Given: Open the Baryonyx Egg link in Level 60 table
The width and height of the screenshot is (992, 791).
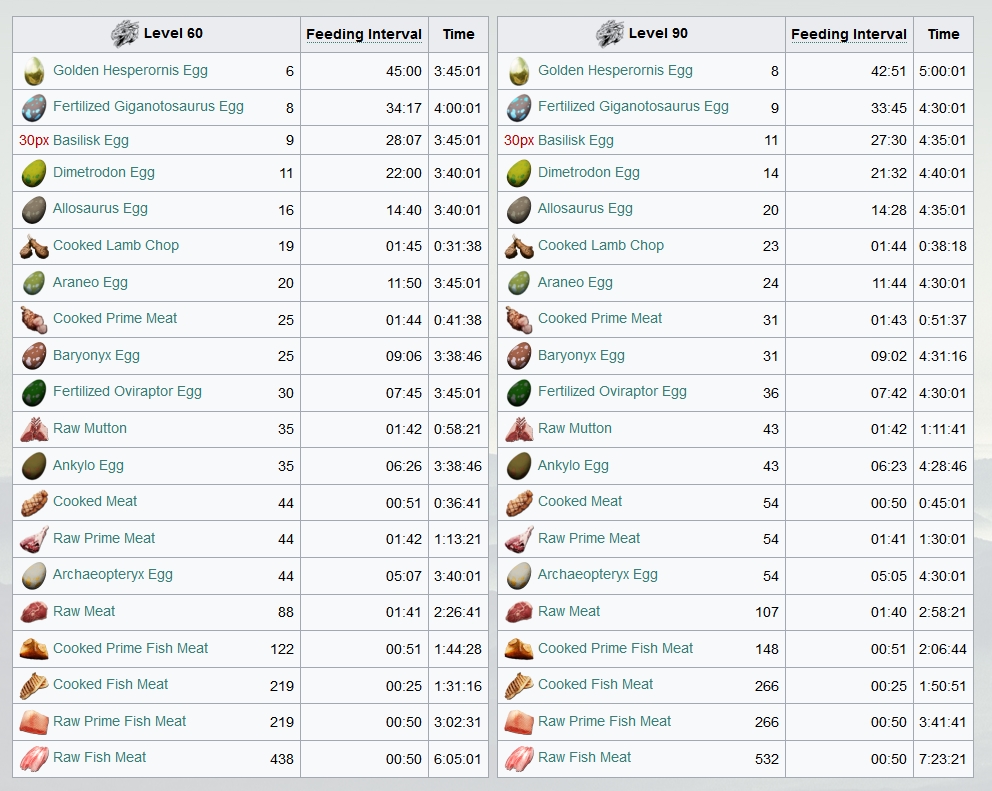Looking at the screenshot, I should [x=96, y=355].
